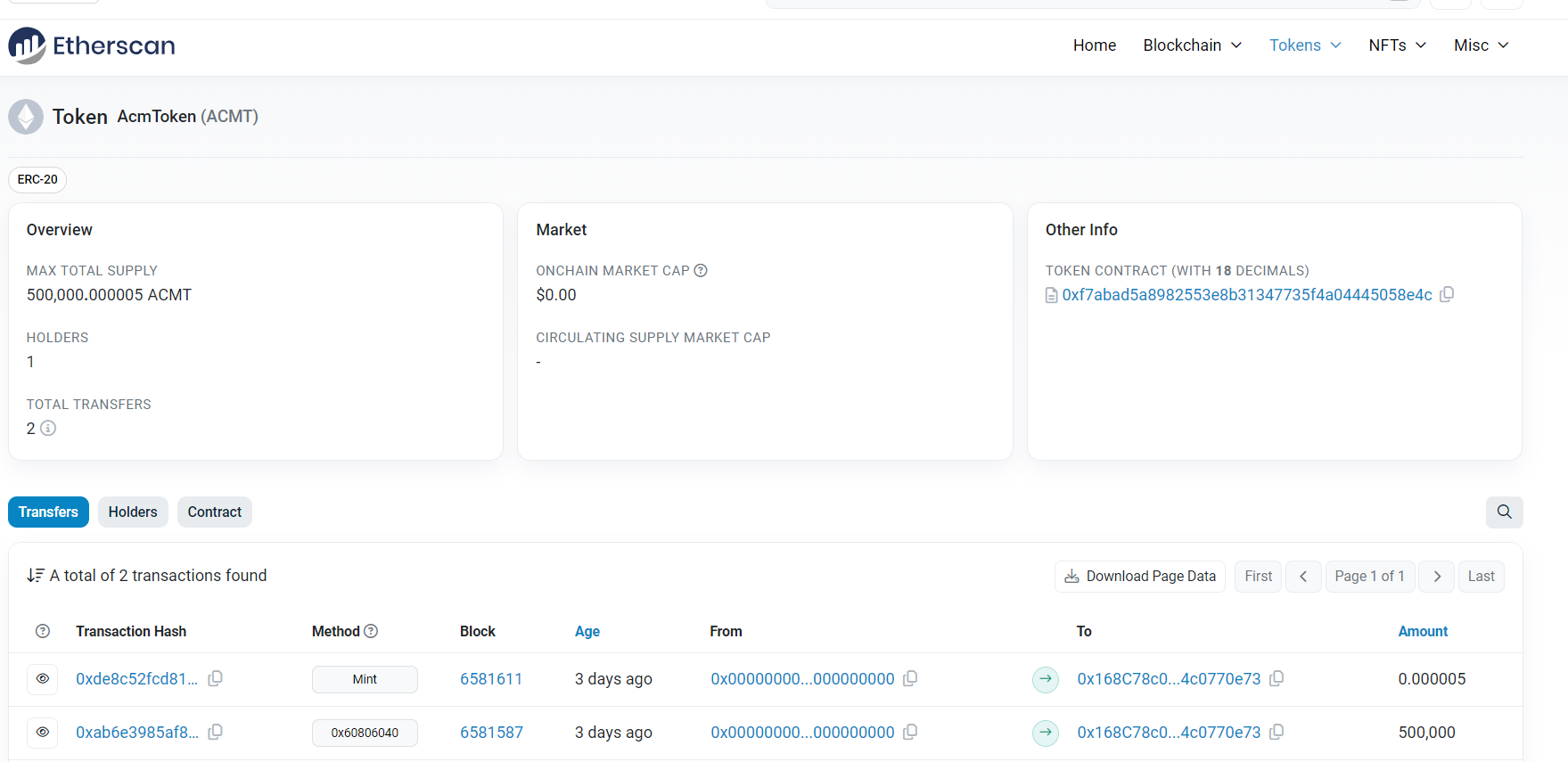1568x762 pixels.
Task: Click the help icon in table header
Action: 43,631
